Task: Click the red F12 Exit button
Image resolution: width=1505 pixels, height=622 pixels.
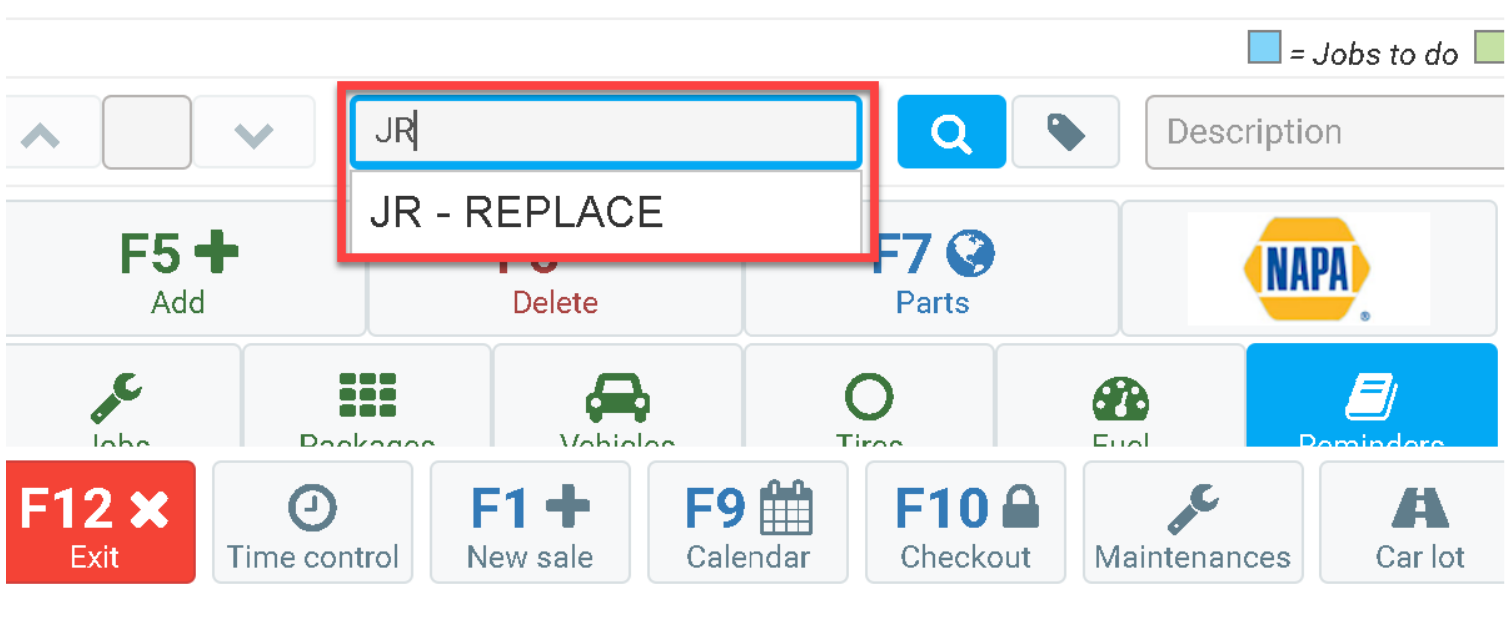Action: [x=96, y=521]
